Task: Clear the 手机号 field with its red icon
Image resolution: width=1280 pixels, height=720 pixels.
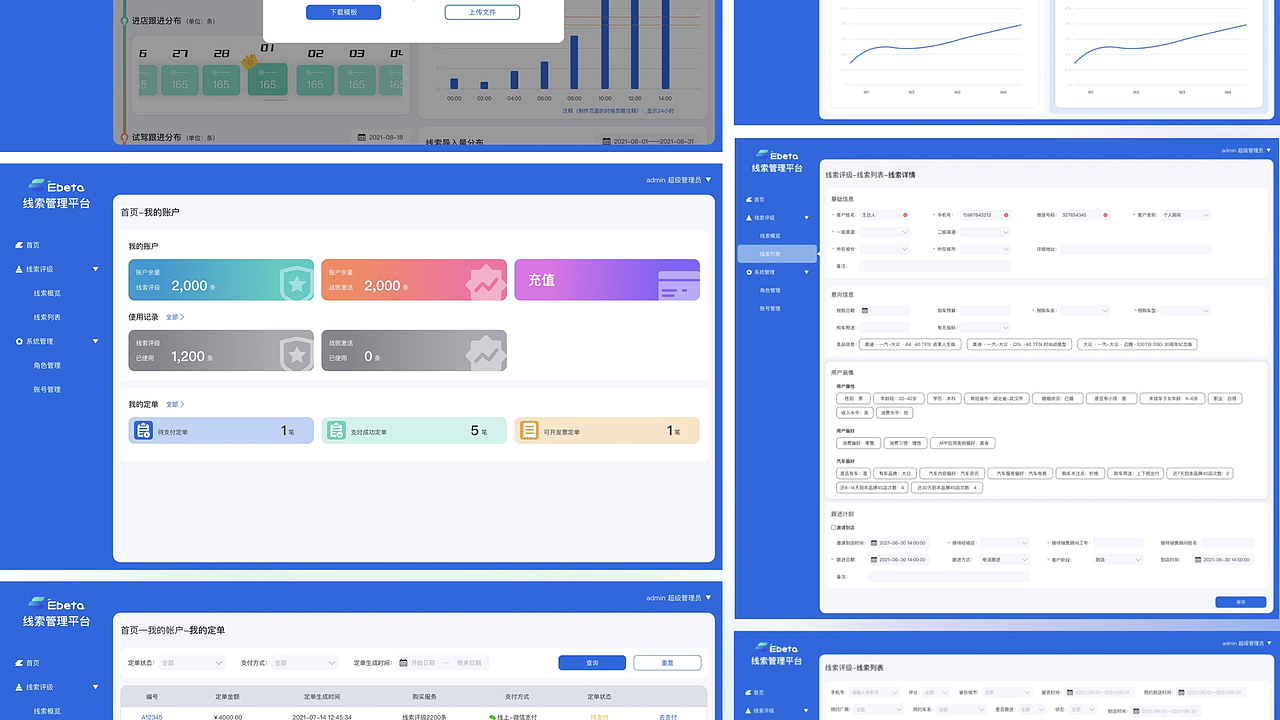Action: [x=1006, y=215]
